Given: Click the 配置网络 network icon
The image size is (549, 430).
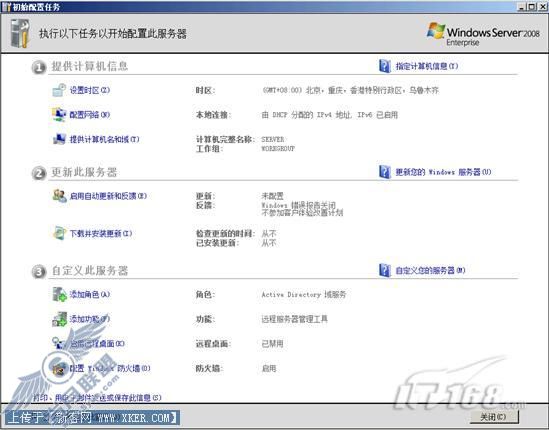Looking at the screenshot, I should 59,115.
